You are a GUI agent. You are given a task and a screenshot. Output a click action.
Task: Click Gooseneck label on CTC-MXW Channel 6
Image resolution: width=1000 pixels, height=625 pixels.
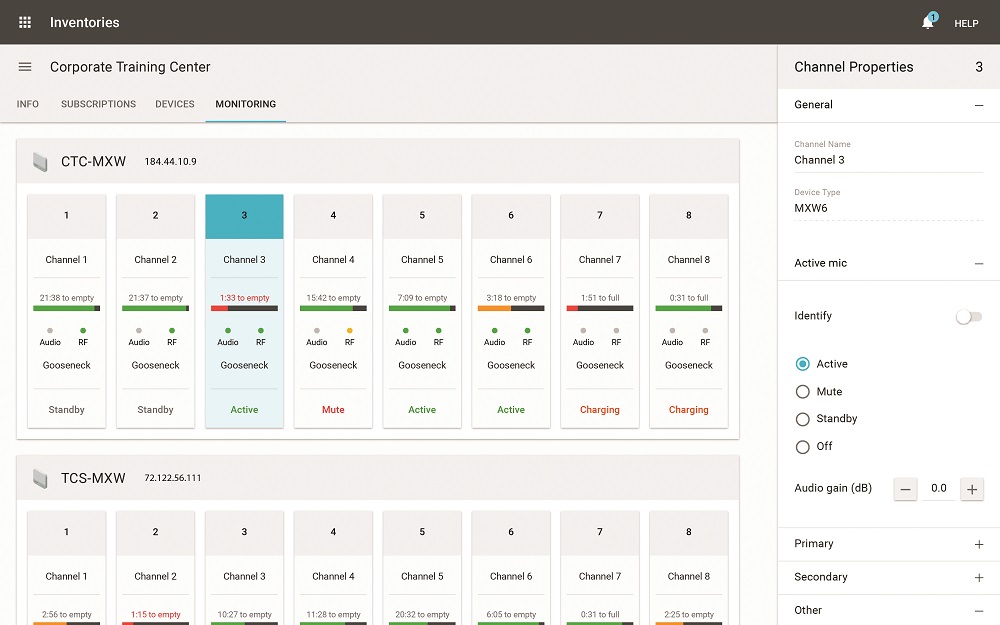coord(511,365)
